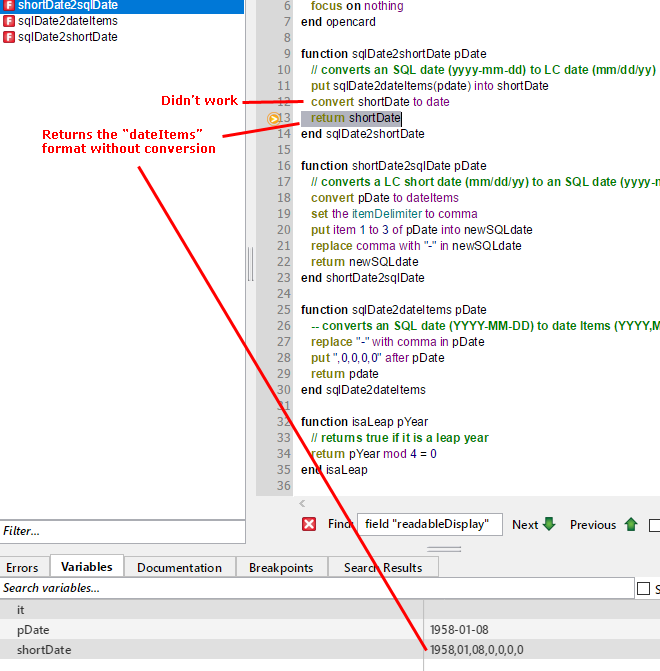
Task: Select the 'it' variable row
Action: click(x=330, y=609)
